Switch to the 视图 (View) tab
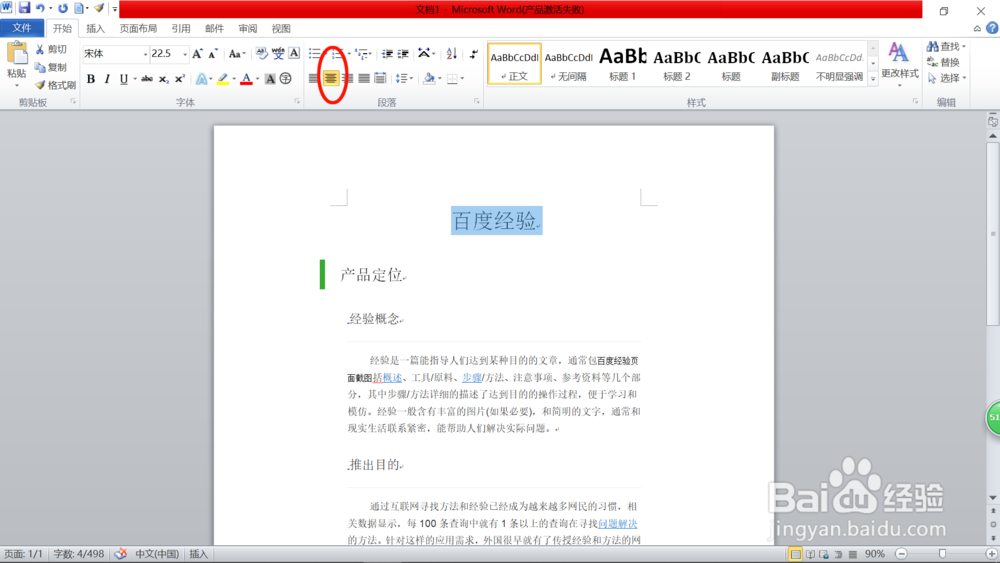 [x=281, y=29]
